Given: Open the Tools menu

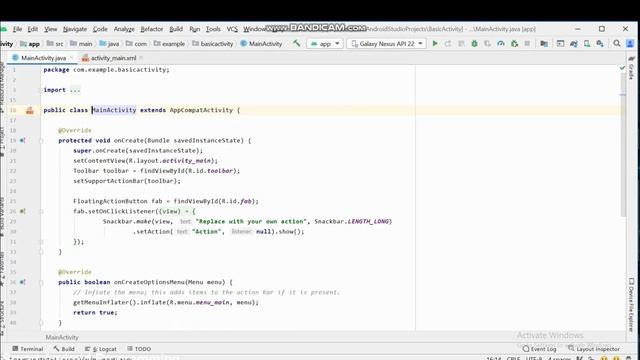Looking at the screenshot, I should coord(213,29).
